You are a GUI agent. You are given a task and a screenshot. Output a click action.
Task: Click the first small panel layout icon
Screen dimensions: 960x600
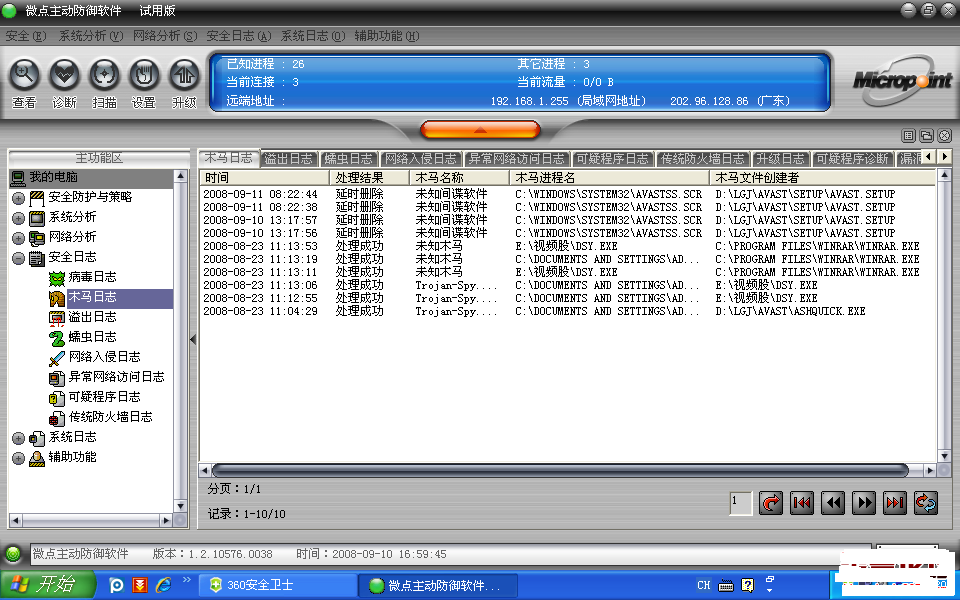point(909,136)
